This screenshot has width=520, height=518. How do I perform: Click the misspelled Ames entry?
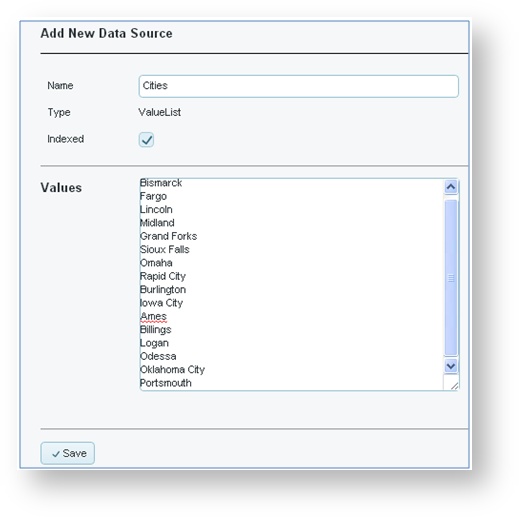(x=153, y=316)
